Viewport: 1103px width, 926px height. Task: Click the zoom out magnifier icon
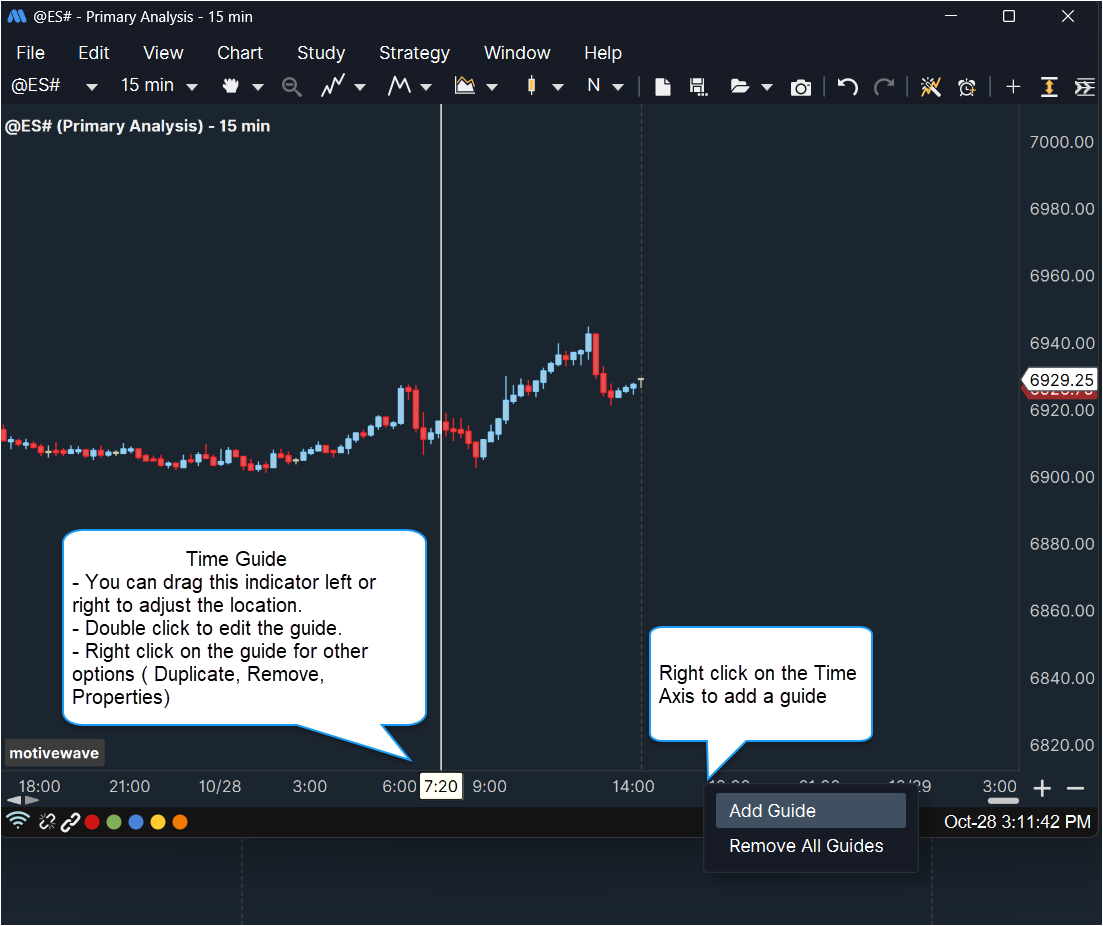pyautogui.click(x=291, y=87)
